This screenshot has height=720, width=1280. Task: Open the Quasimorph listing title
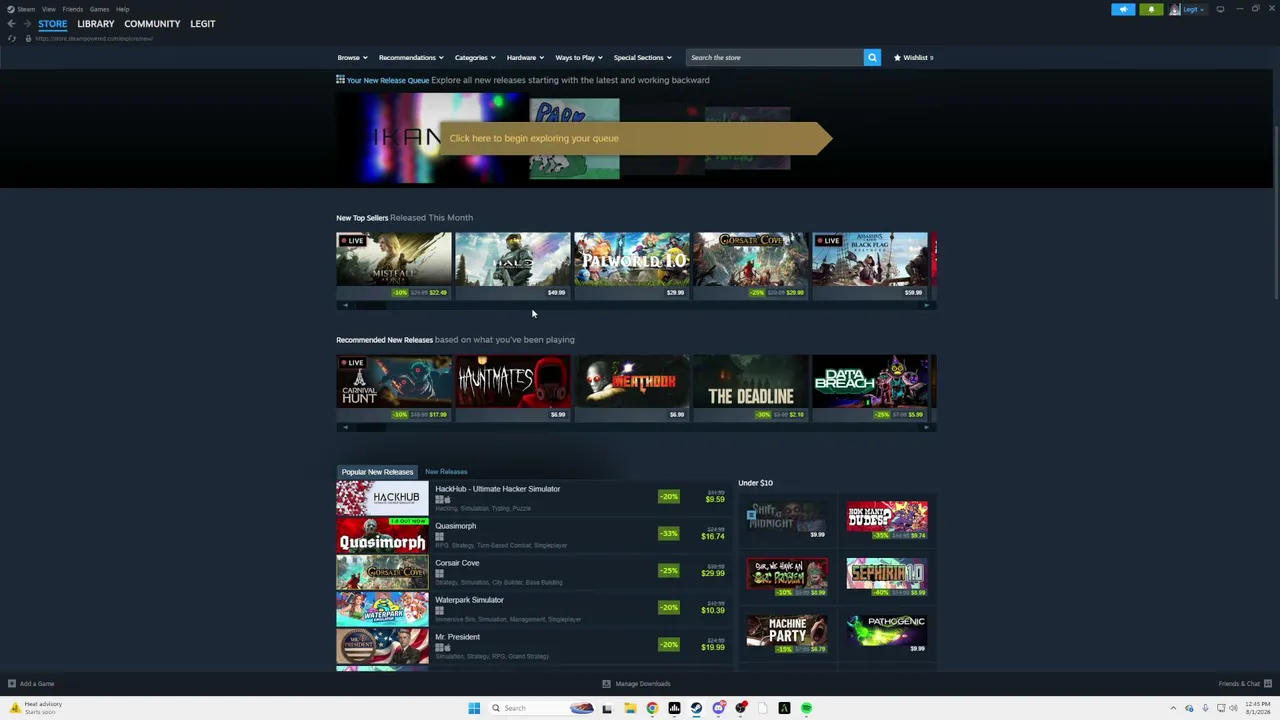455,526
